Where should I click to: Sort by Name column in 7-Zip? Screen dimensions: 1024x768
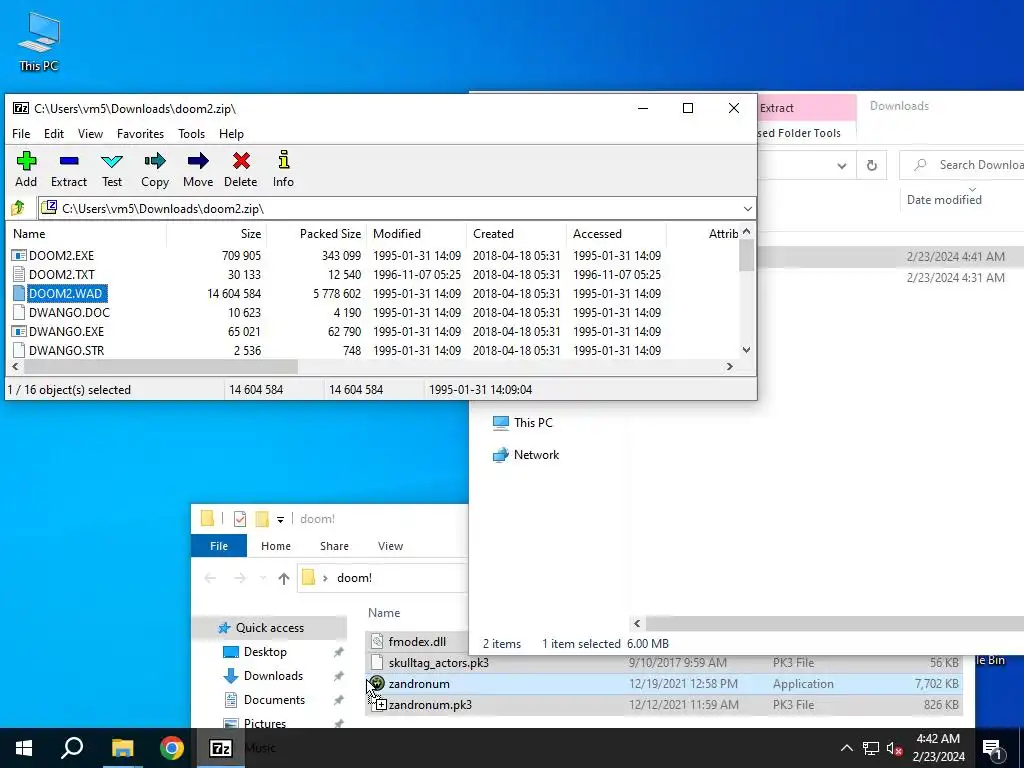(86, 234)
